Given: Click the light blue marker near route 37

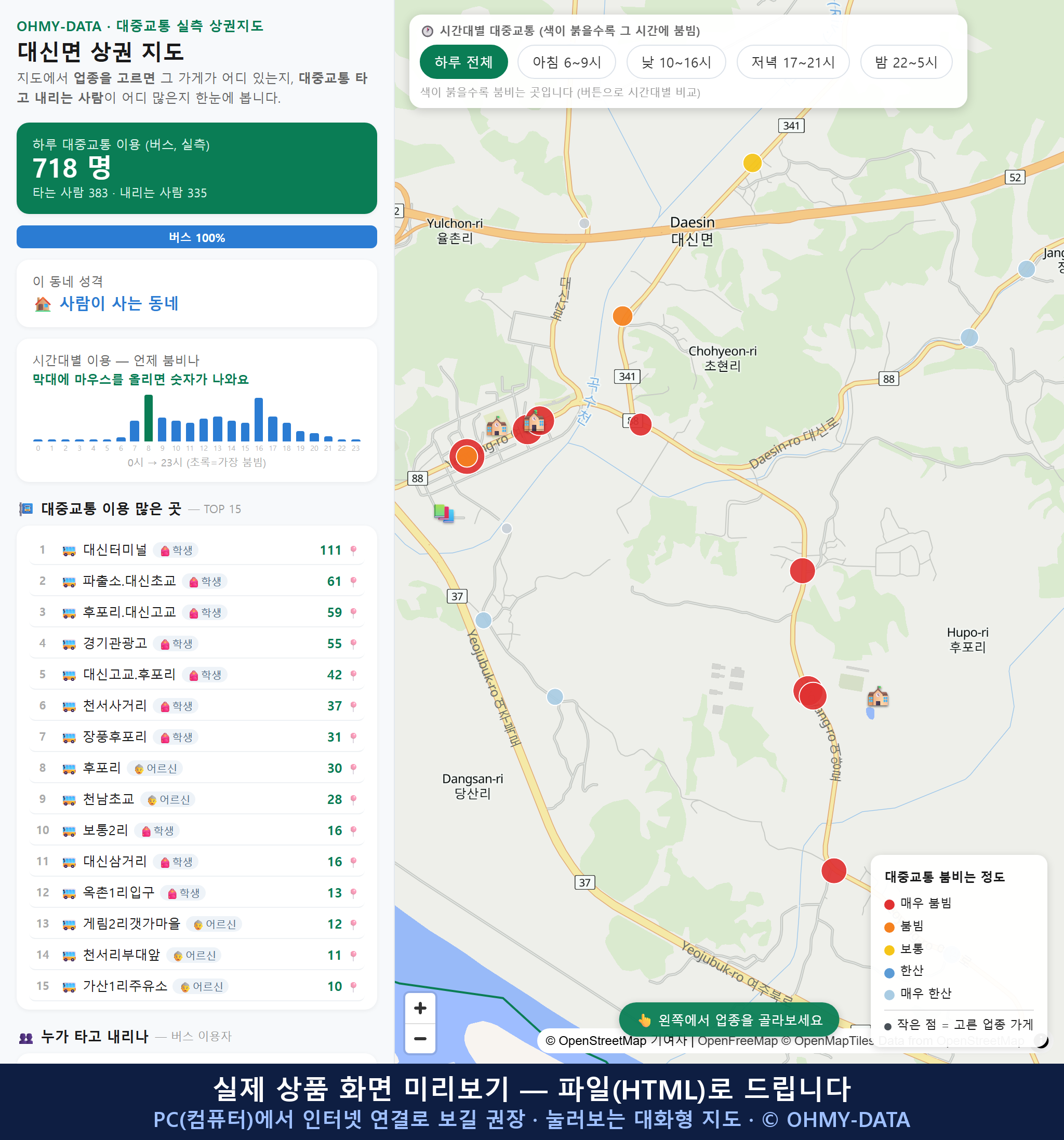Looking at the screenshot, I should [x=484, y=620].
